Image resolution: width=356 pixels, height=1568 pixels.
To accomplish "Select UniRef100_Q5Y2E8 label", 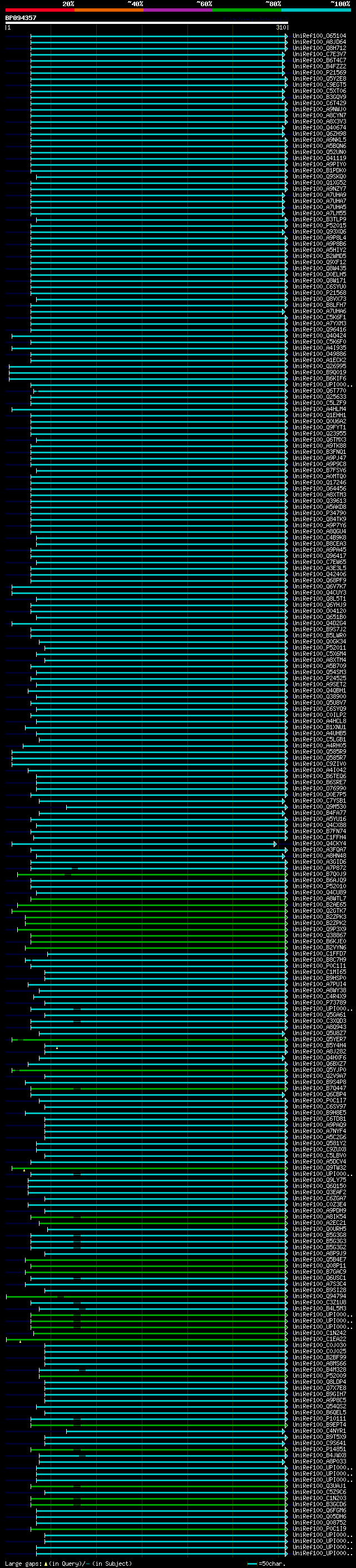I will (319, 78).
